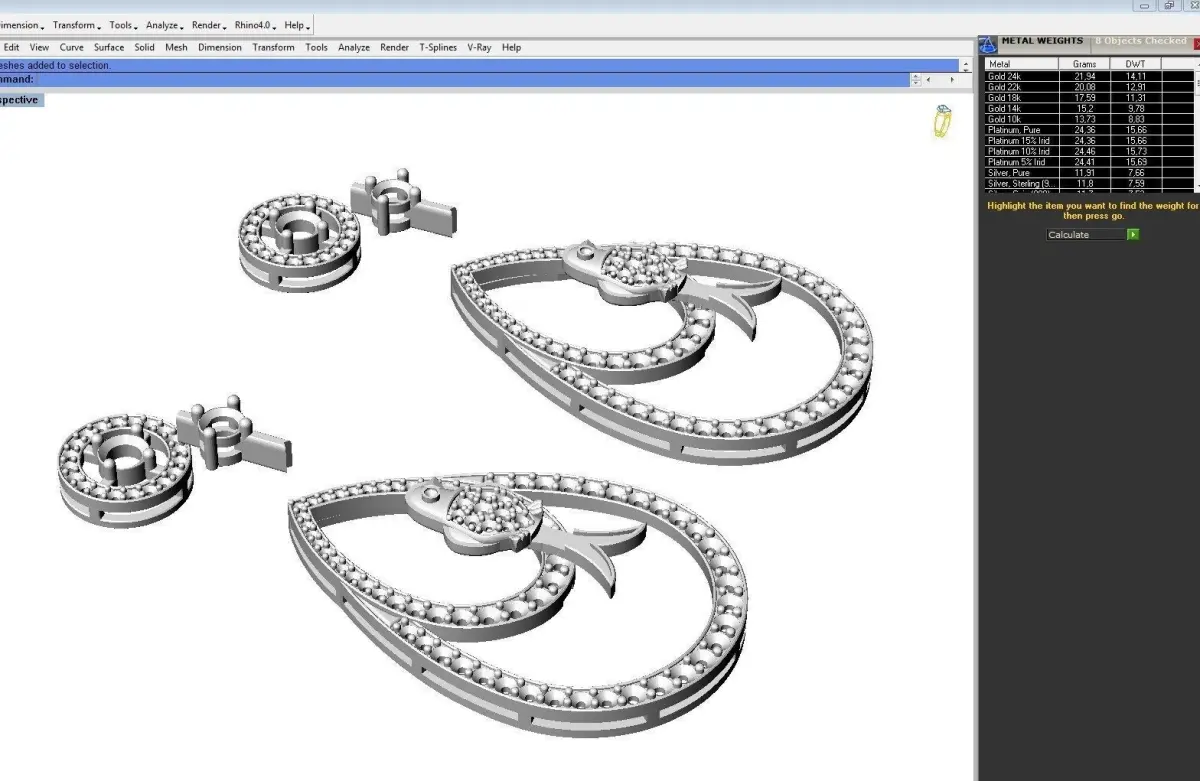Open the View menu

(x=39, y=47)
